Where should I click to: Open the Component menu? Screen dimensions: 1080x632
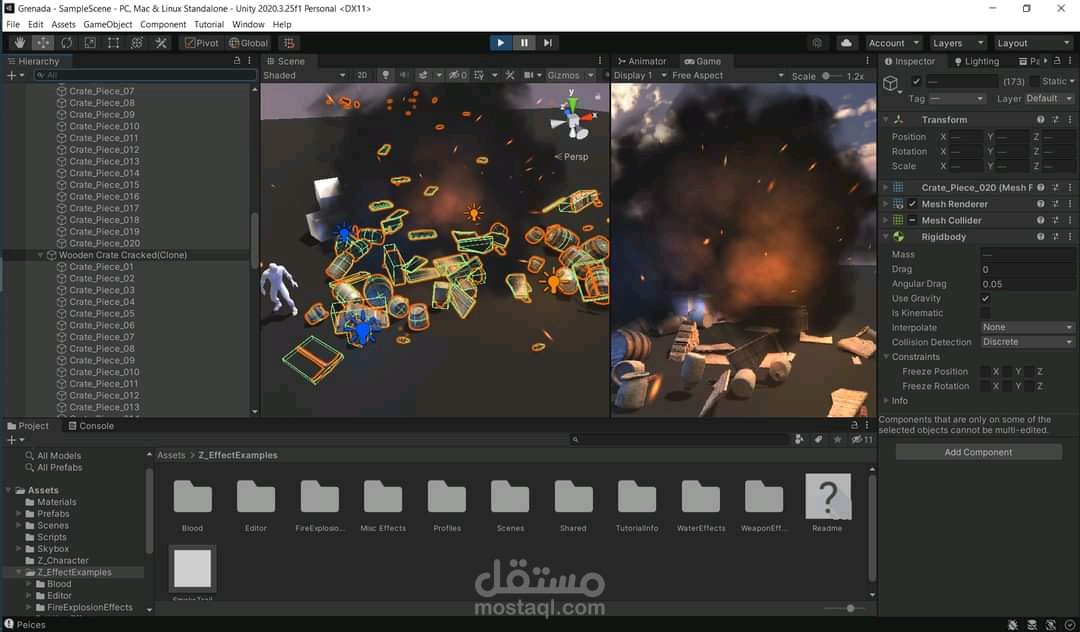[163, 24]
